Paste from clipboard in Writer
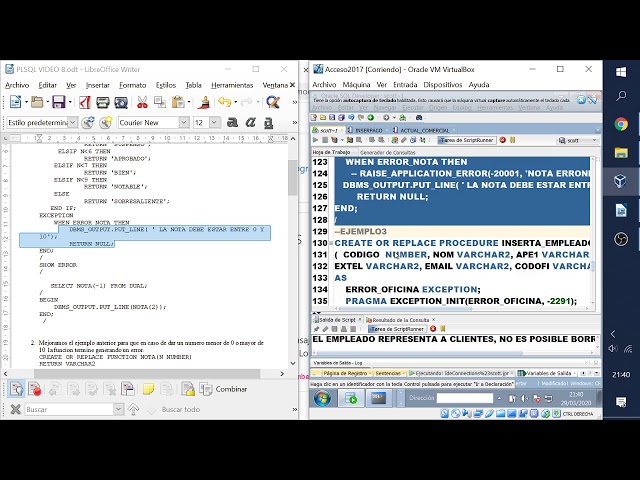 [178, 102]
